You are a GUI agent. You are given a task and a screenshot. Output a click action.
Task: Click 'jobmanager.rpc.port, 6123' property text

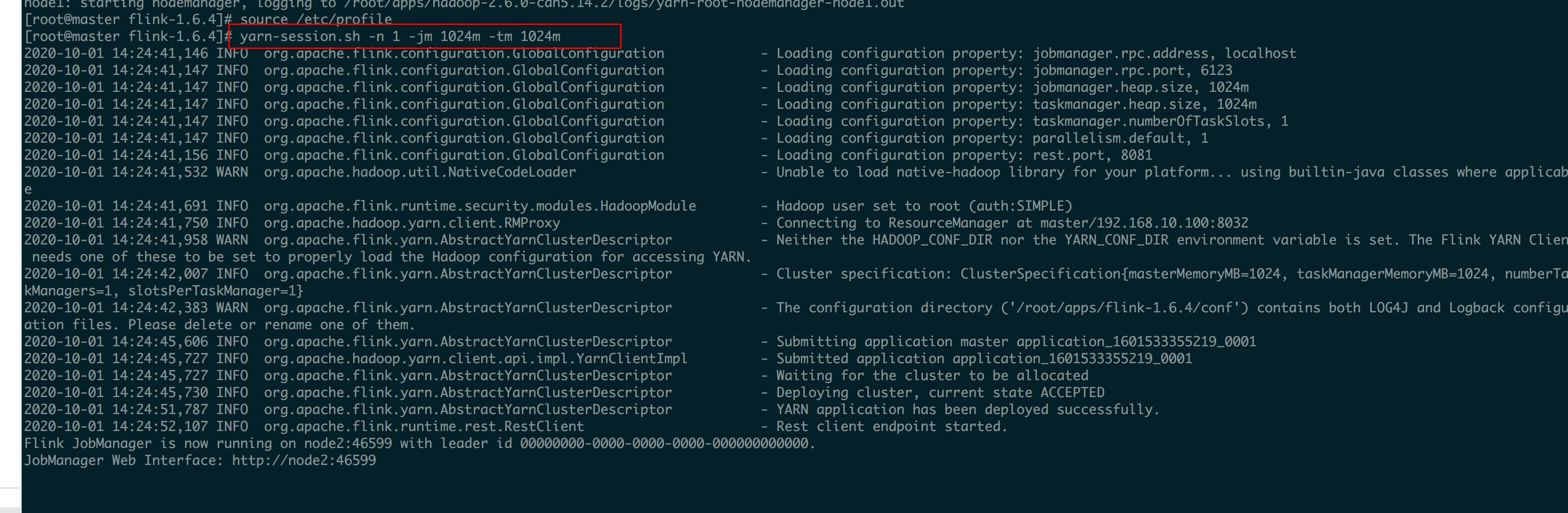(1132, 71)
